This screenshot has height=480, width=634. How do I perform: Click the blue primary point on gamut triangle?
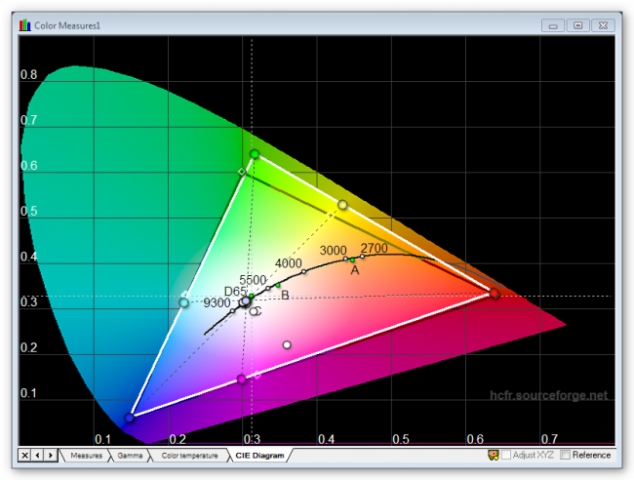pos(130,417)
